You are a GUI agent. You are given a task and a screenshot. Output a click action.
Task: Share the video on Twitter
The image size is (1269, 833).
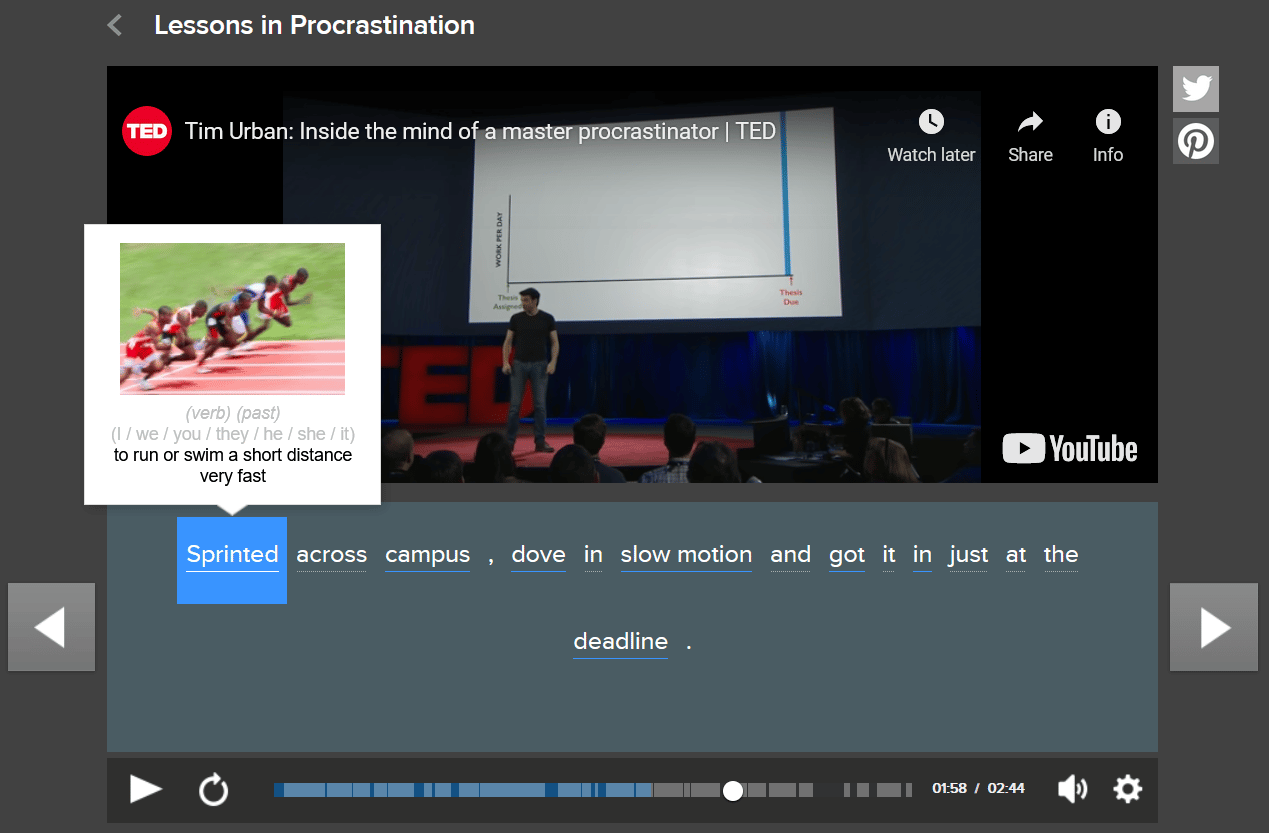tap(1195, 88)
